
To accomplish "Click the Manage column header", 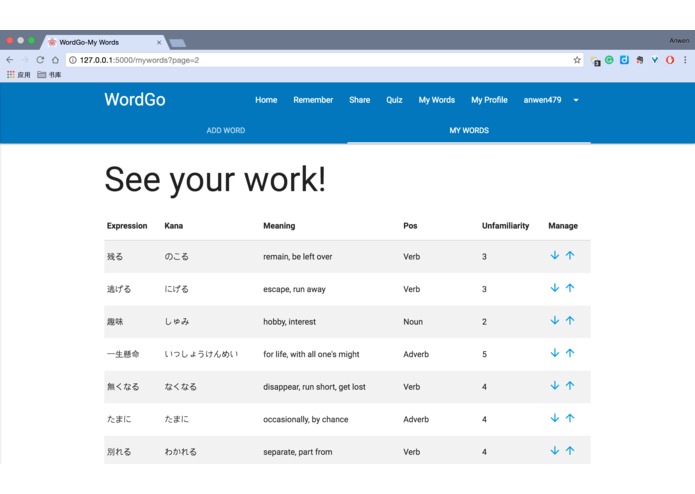I will coord(563,226).
